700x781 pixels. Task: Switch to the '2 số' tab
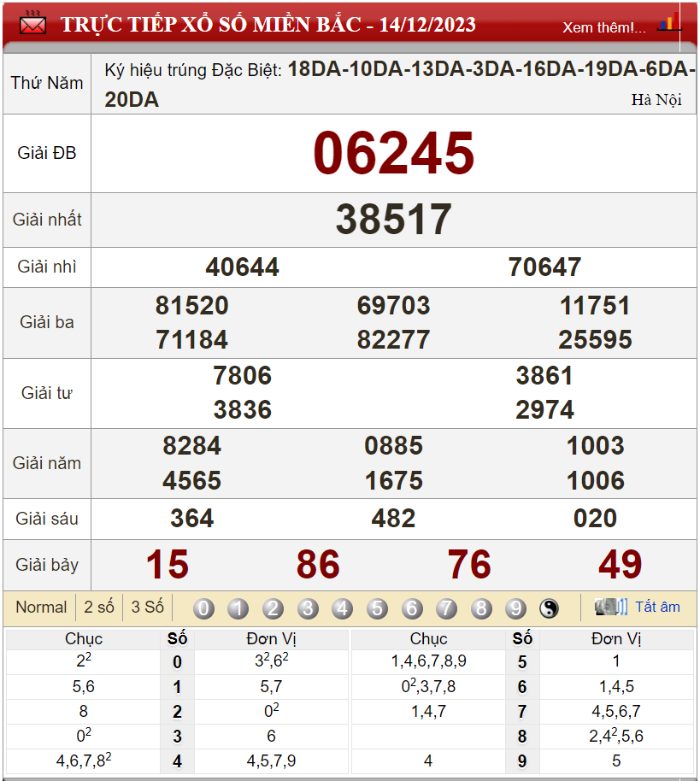point(99,607)
